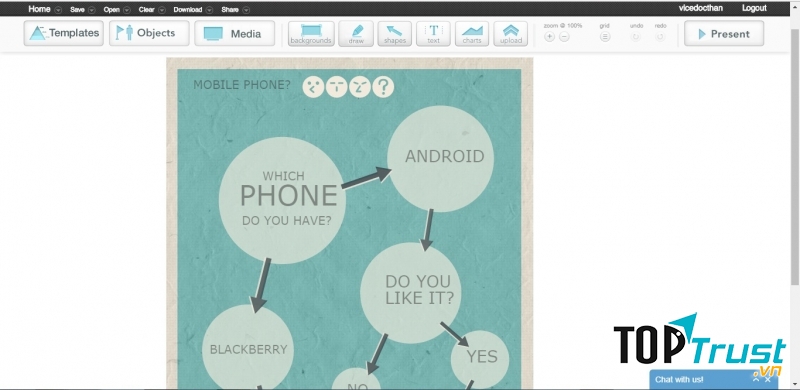The height and width of the screenshot is (390, 800).
Task: Select the question mark circle icon
Action: (x=383, y=87)
